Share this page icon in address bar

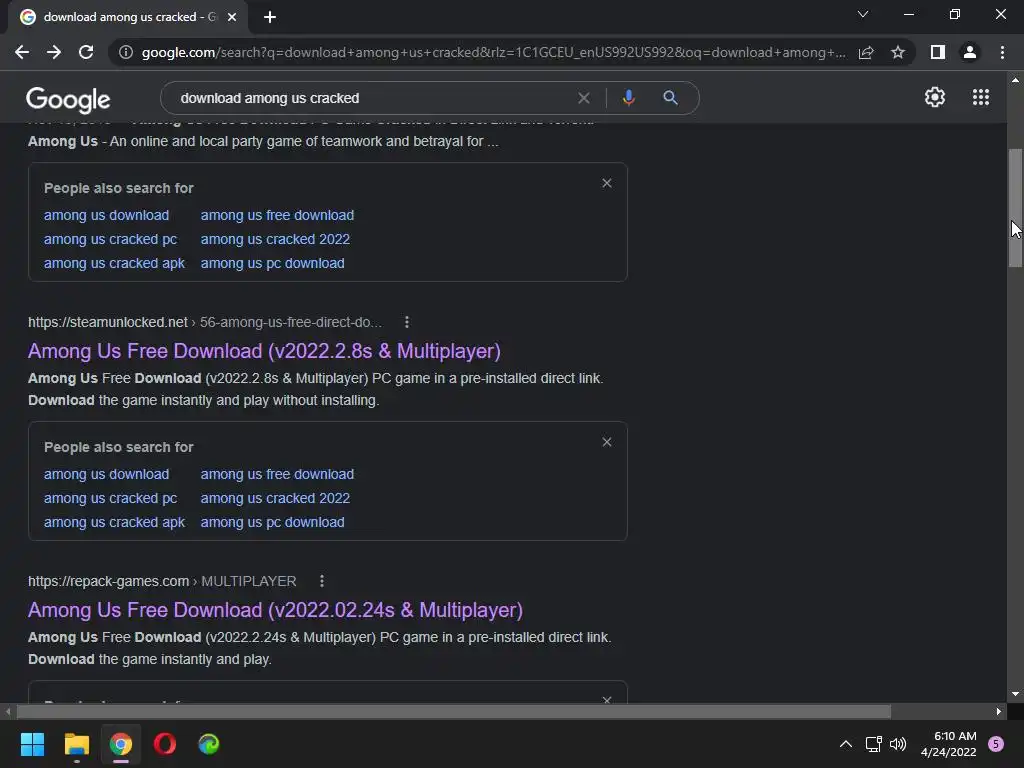[x=866, y=52]
